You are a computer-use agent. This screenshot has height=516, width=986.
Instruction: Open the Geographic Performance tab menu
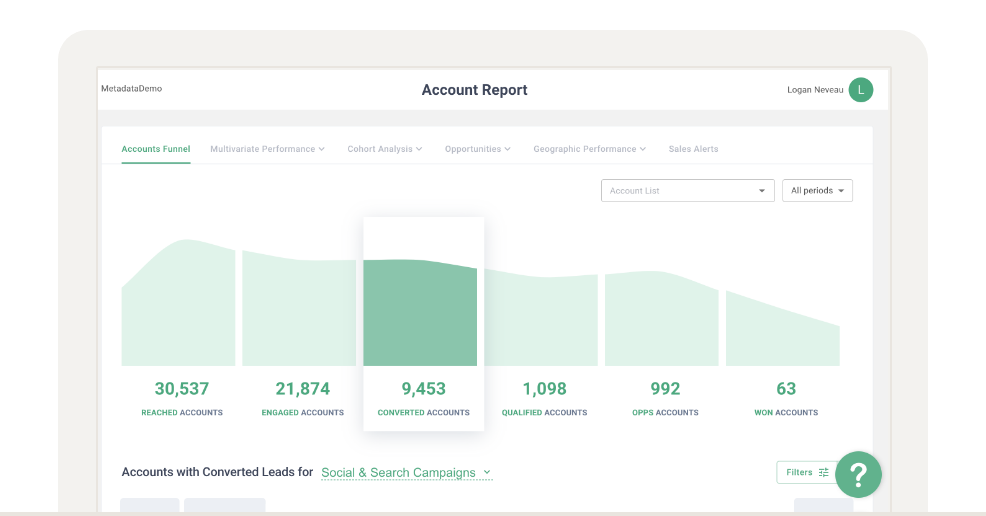point(590,149)
